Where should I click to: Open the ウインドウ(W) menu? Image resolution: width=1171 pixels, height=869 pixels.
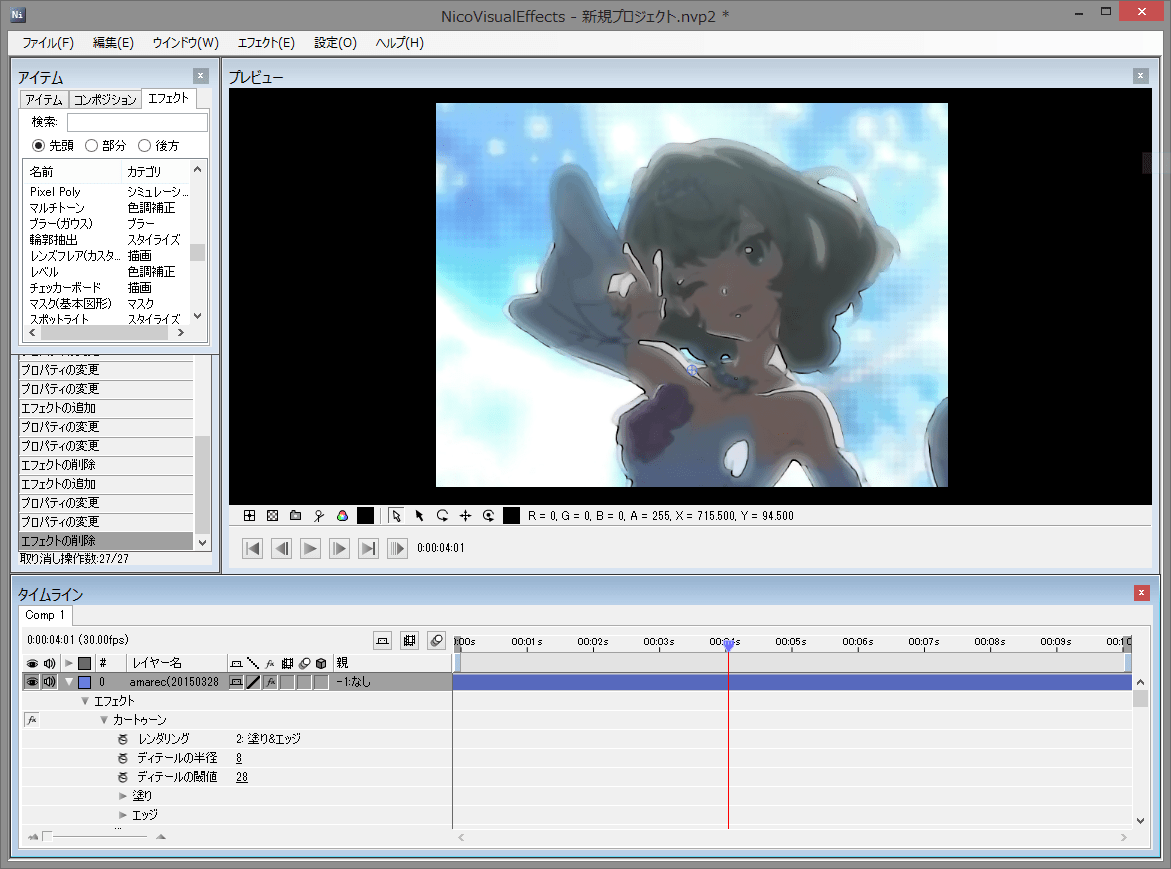click(x=185, y=43)
